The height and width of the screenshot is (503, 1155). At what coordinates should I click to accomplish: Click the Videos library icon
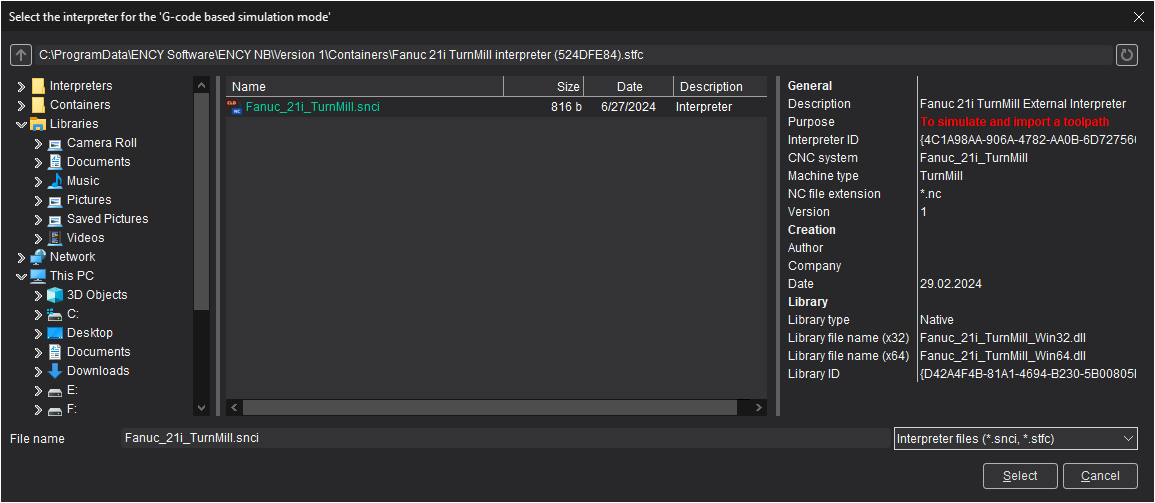tap(55, 238)
